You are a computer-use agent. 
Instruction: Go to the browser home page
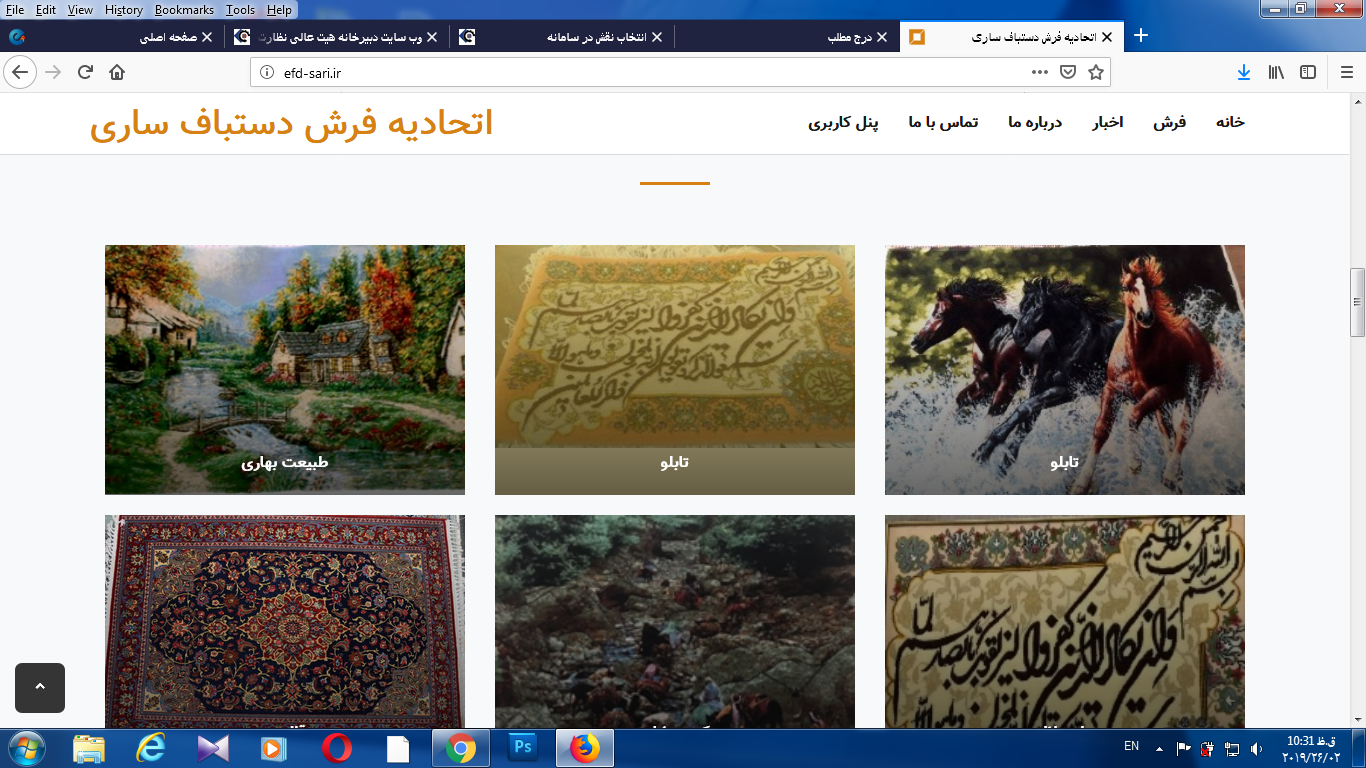click(x=117, y=72)
